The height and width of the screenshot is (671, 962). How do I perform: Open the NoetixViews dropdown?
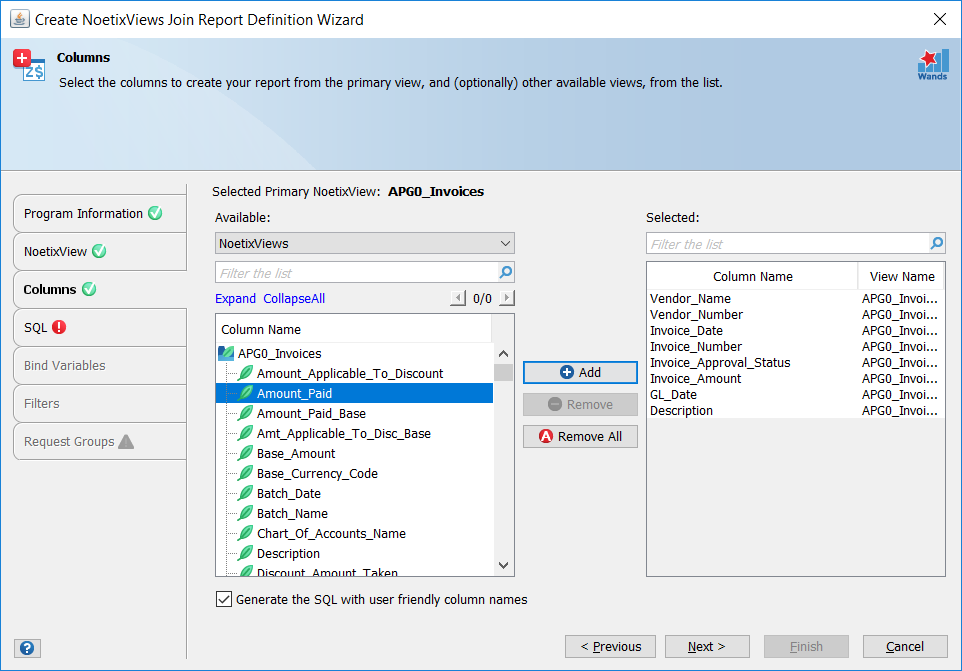[x=365, y=243]
